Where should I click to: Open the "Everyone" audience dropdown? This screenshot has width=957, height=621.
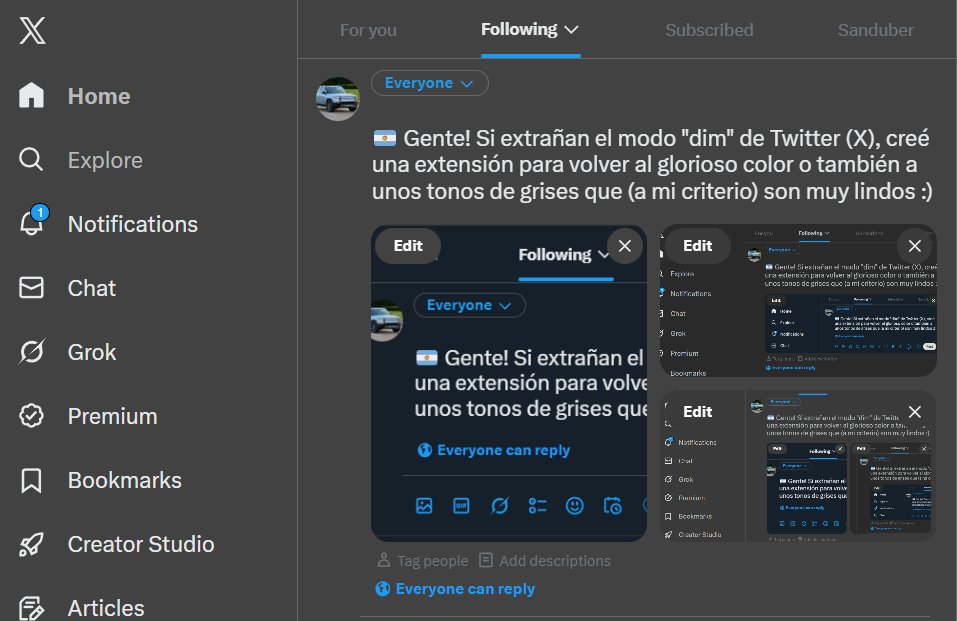pos(429,83)
